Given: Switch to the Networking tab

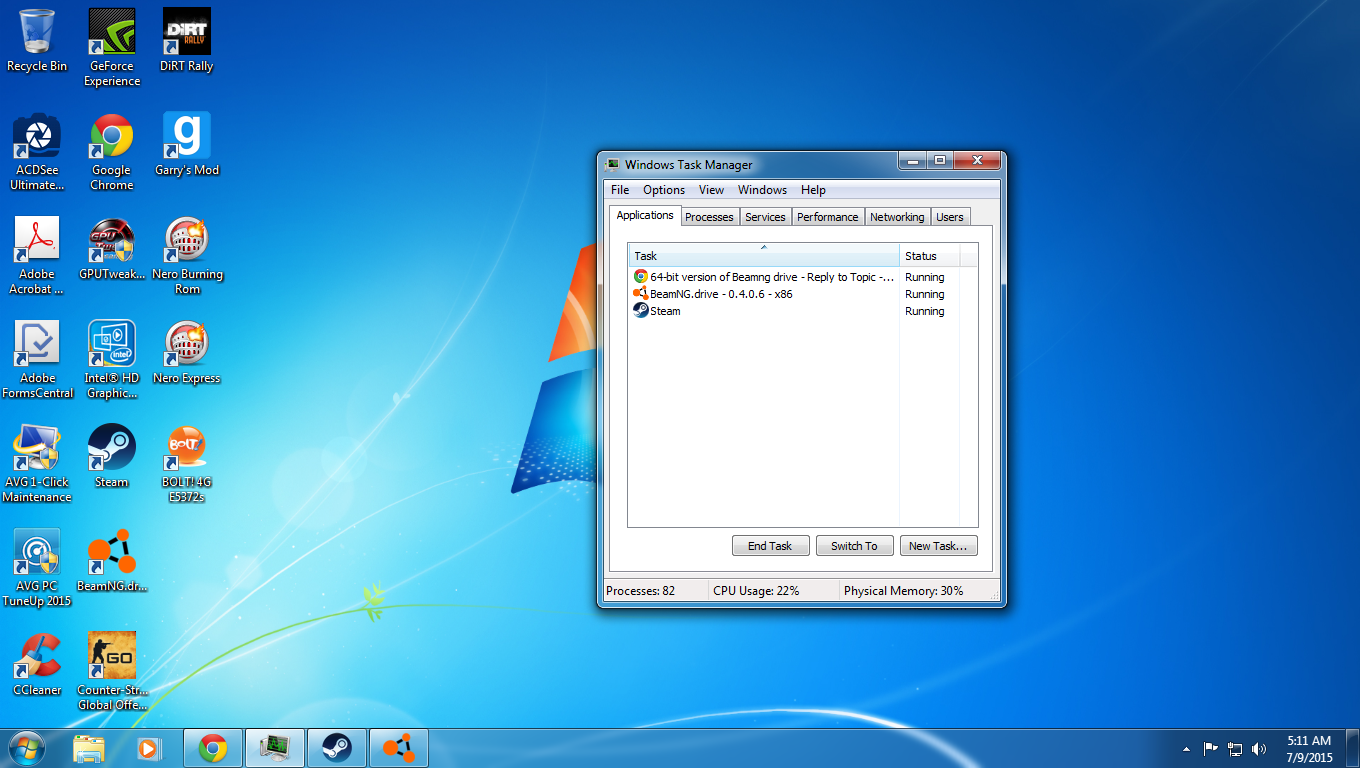Looking at the screenshot, I should 897,217.
